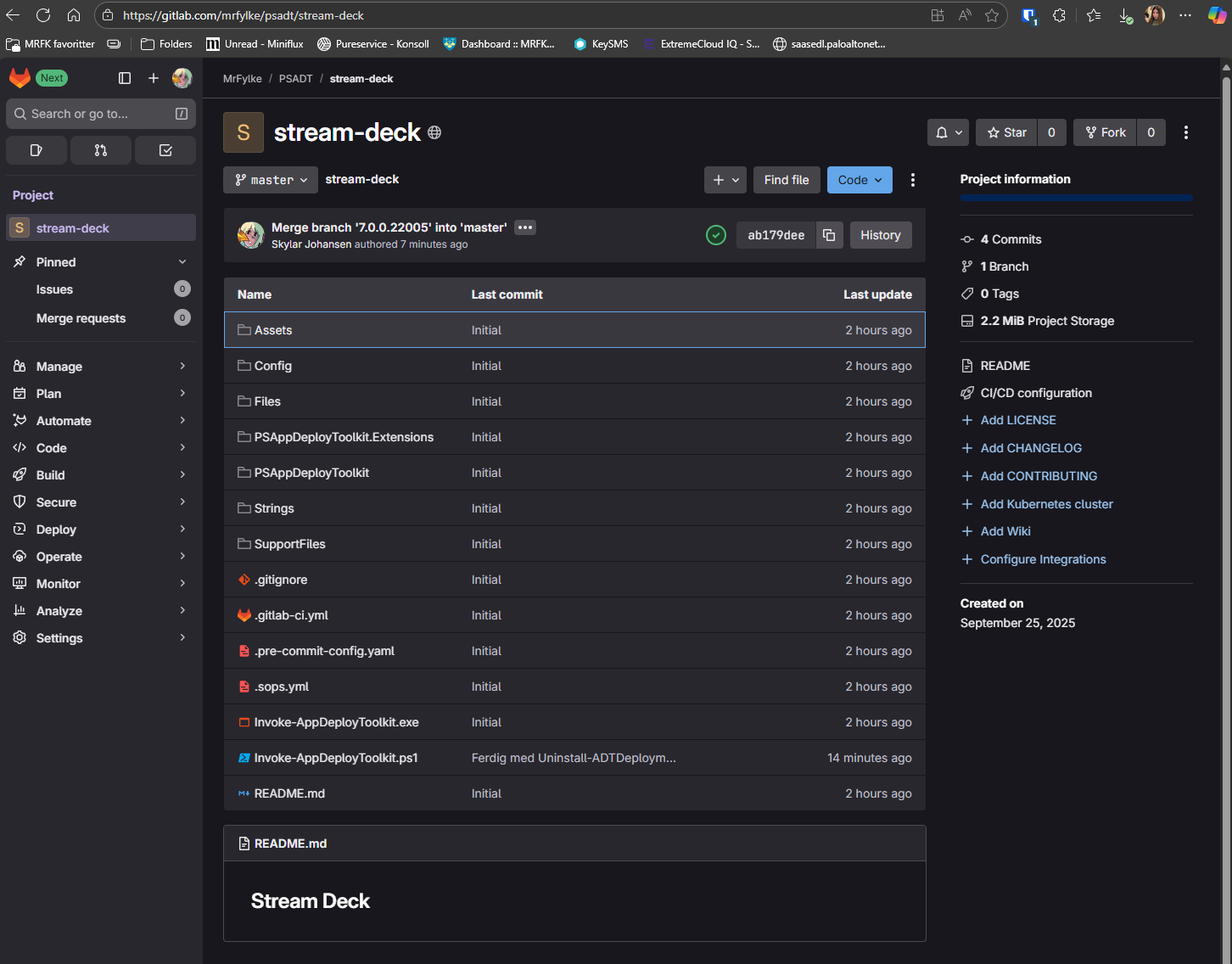Select stream-deck project in sidebar
This screenshot has width=1232, height=964.
click(101, 227)
